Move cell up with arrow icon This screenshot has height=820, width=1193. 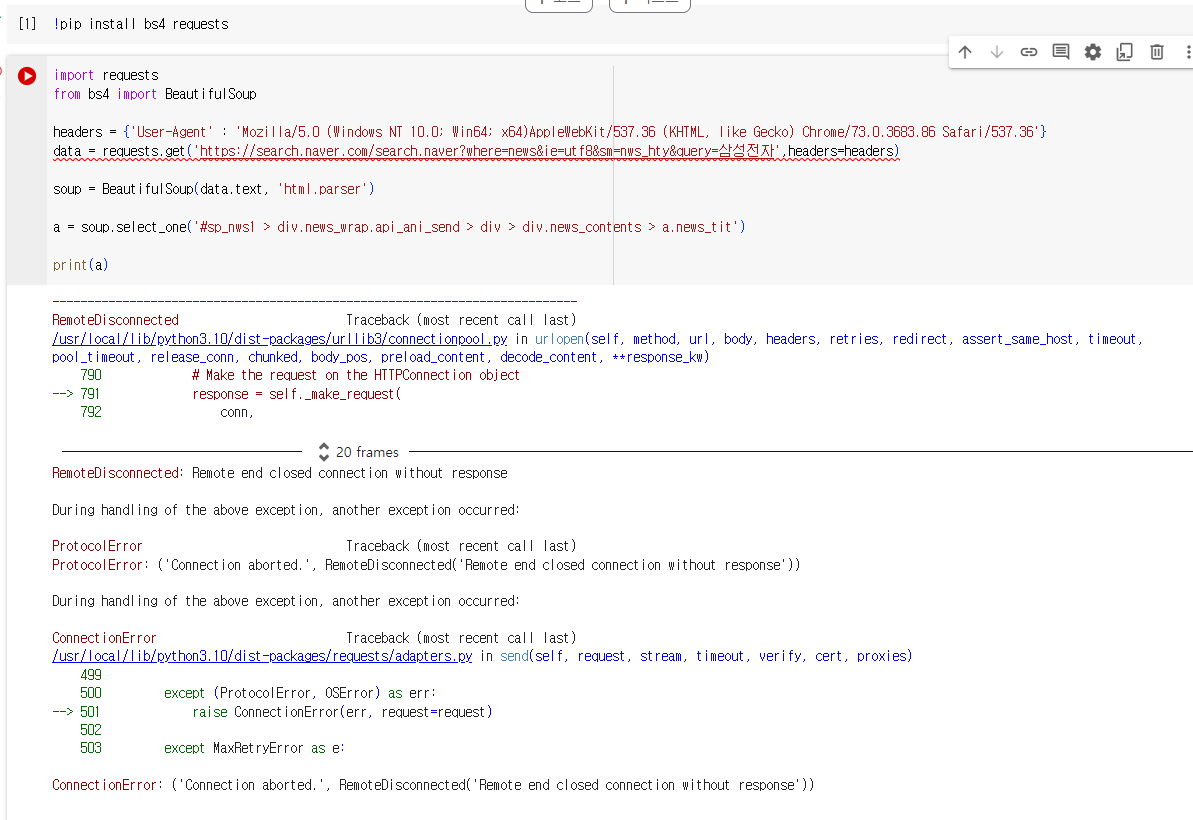tap(965, 52)
